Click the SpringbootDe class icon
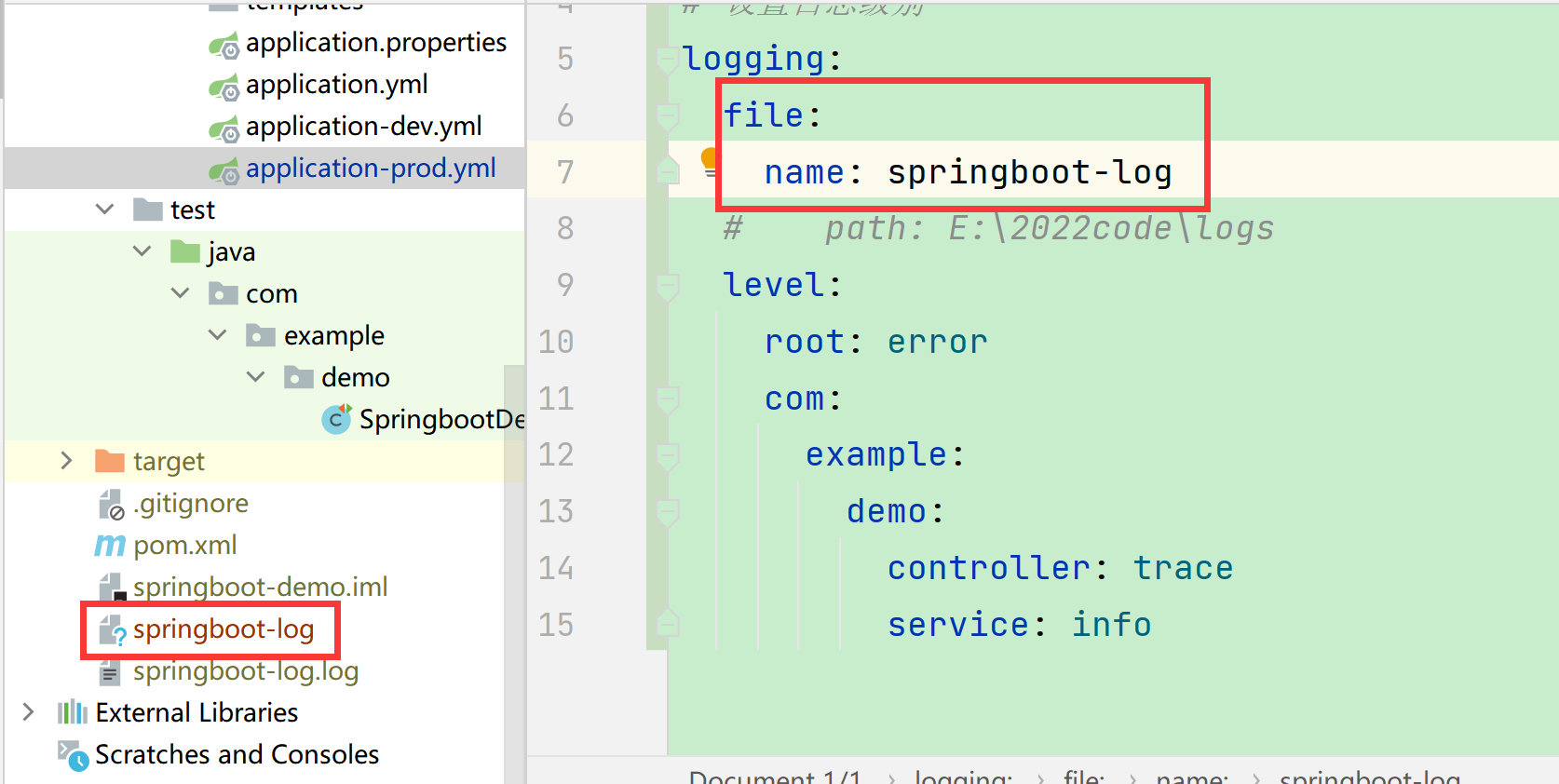The height and width of the screenshot is (784, 1559). (336, 419)
